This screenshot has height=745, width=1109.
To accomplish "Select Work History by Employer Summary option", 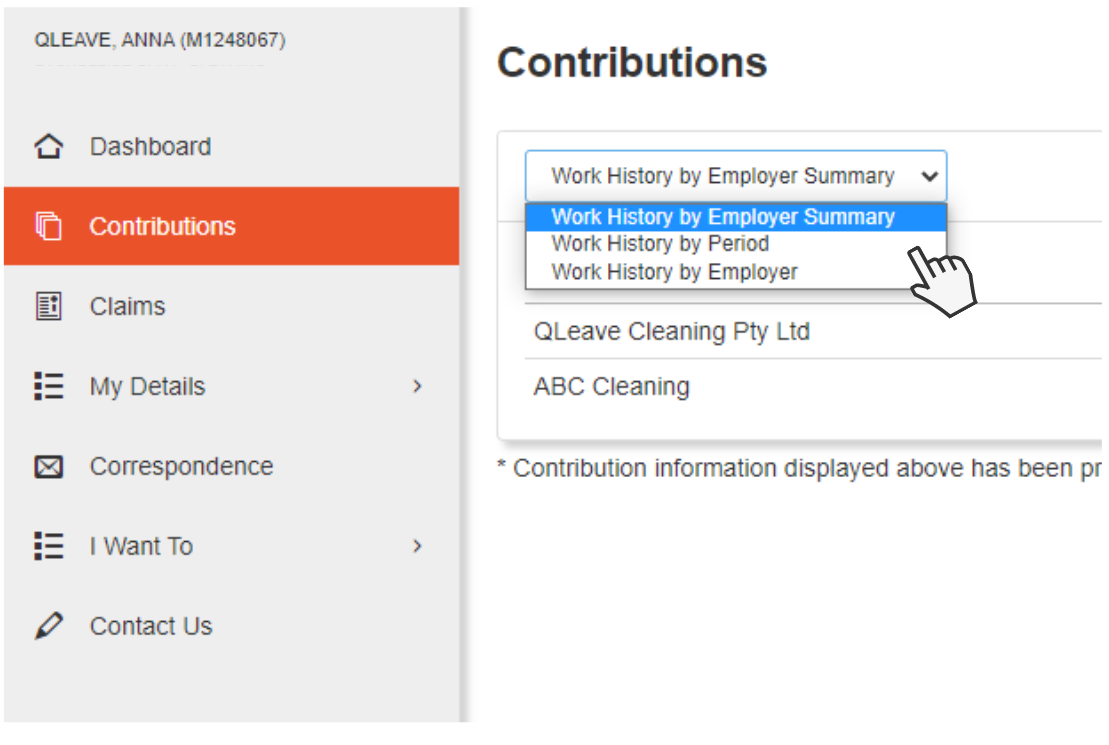I will click(x=722, y=217).
